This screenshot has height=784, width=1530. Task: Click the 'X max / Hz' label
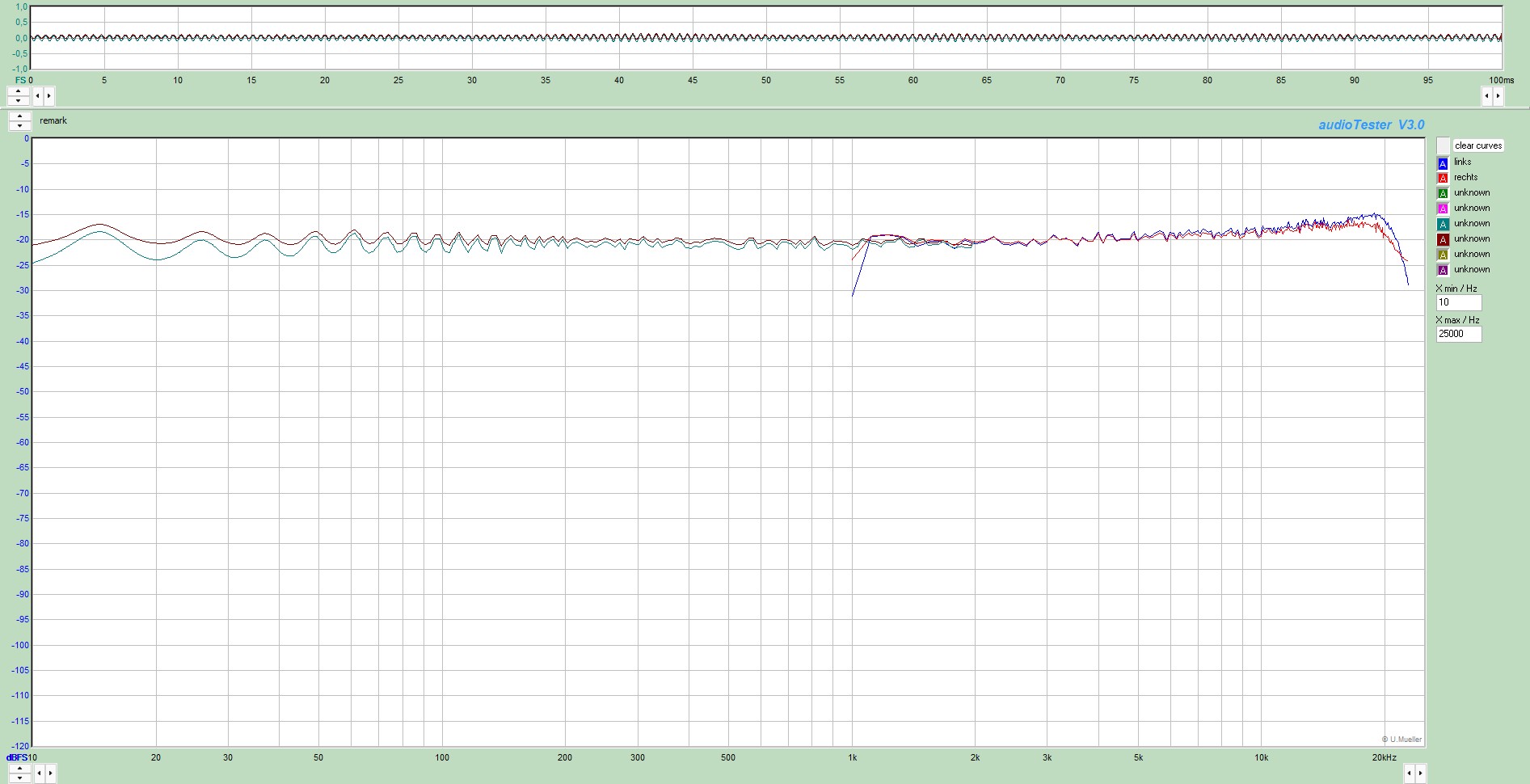point(1458,320)
